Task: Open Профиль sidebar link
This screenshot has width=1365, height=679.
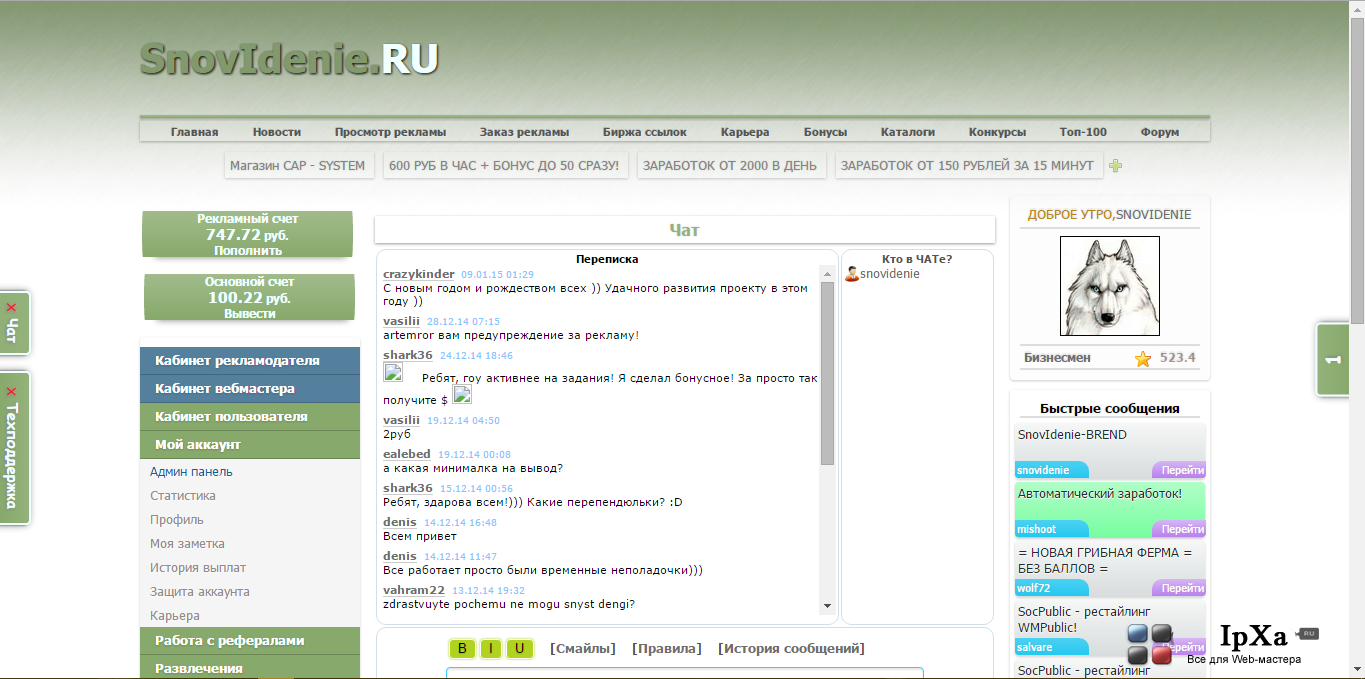Action: tap(177, 520)
